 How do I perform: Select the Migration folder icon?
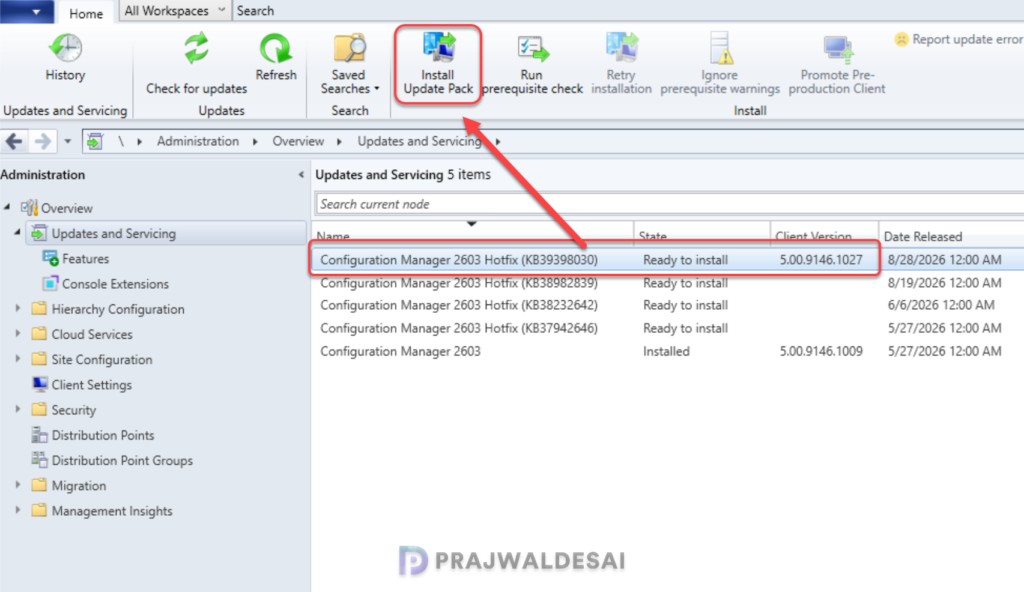pyautogui.click(x=39, y=485)
